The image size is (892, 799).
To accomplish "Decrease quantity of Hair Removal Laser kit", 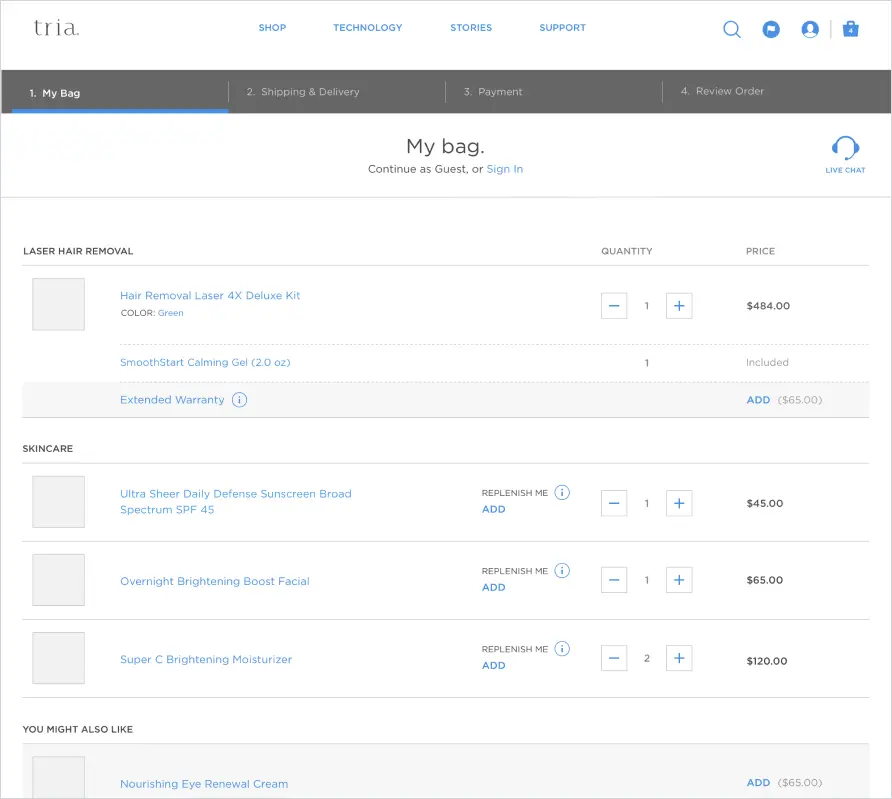I will (x=614, y=306).
